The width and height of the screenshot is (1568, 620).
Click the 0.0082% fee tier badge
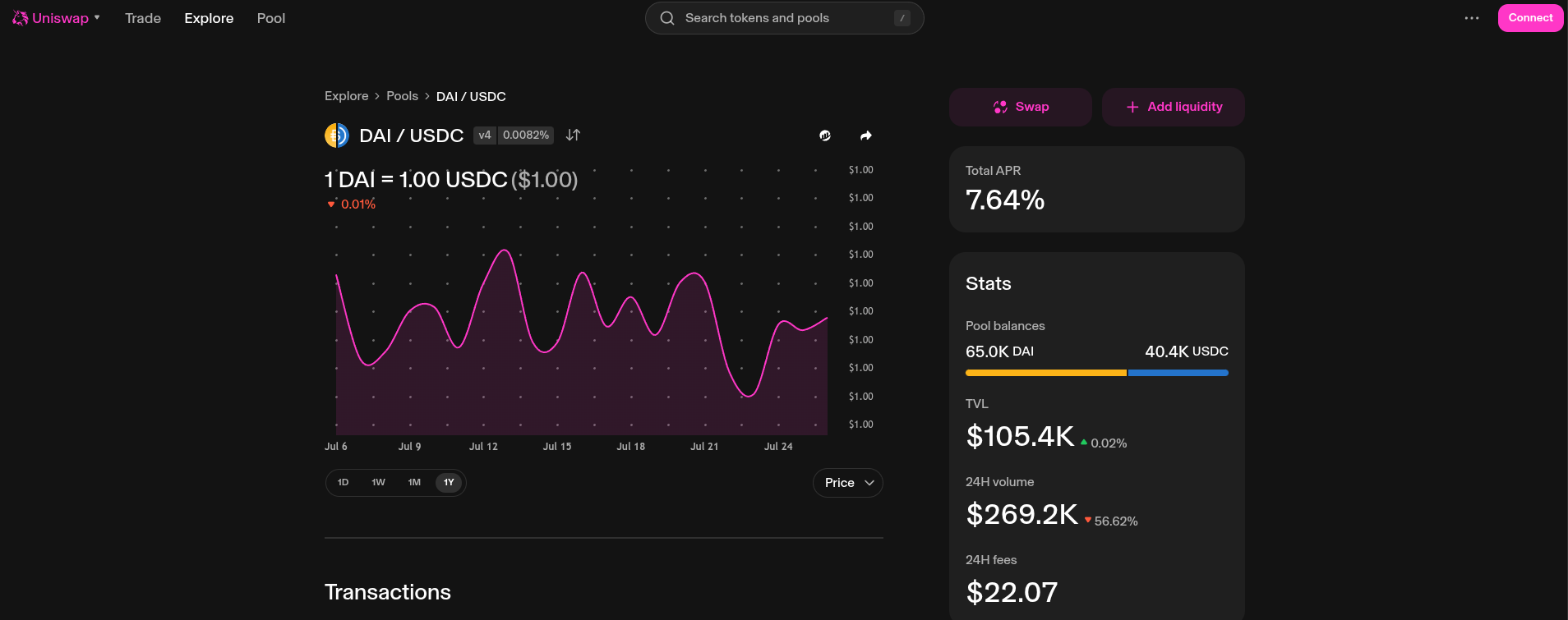pyautogui.click(x=526, y=135)
